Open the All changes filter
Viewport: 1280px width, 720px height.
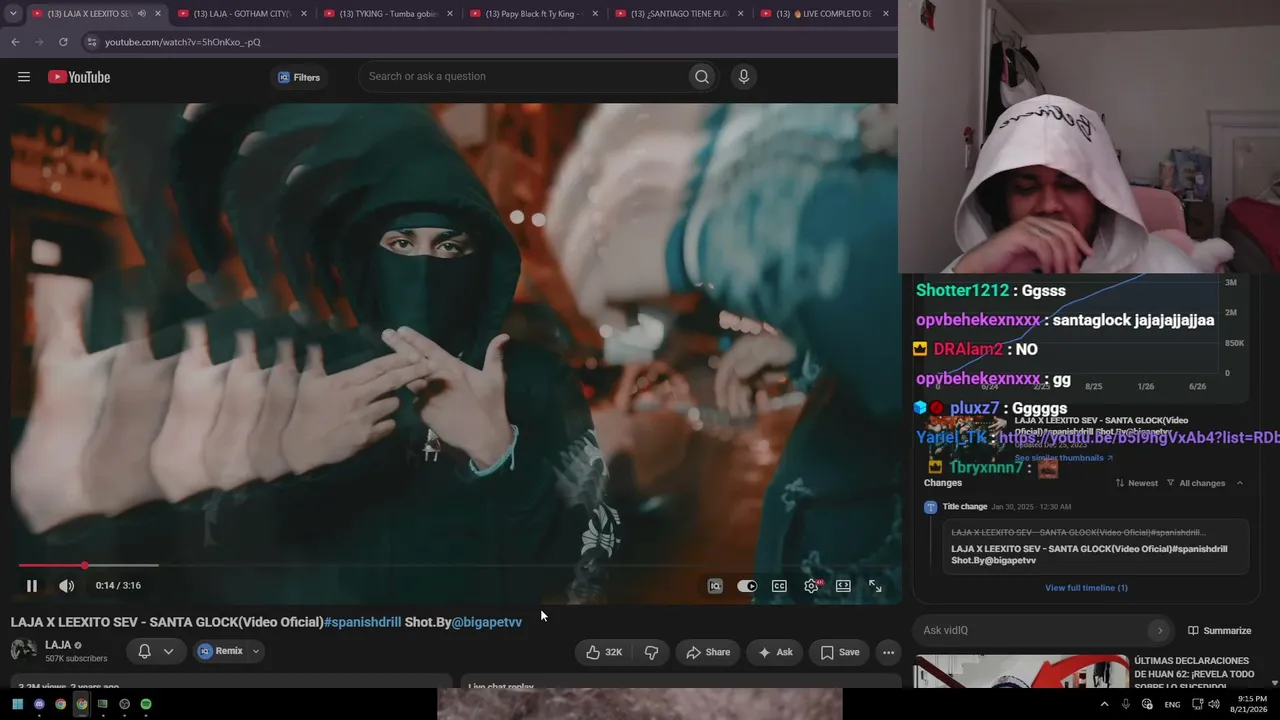1195,483
